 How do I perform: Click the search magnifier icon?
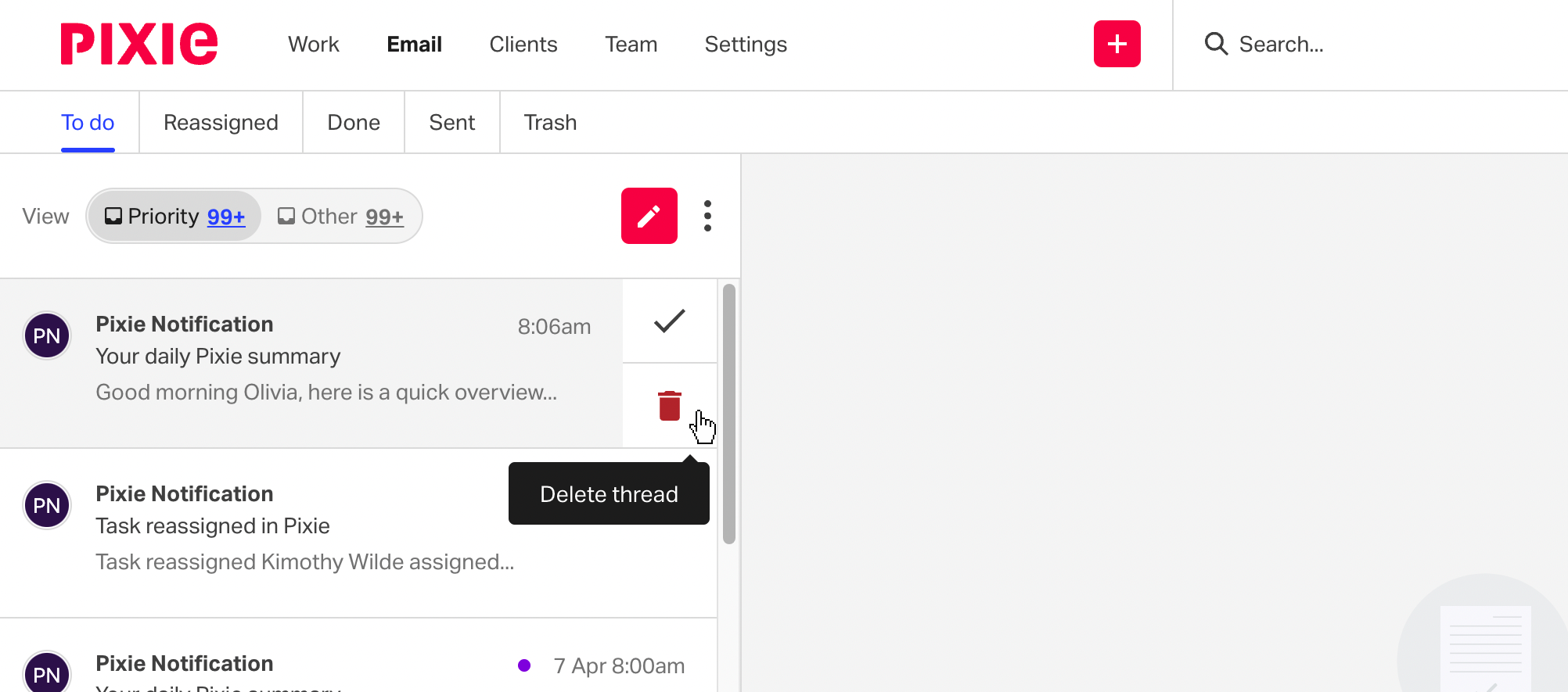pos(1216,44)
